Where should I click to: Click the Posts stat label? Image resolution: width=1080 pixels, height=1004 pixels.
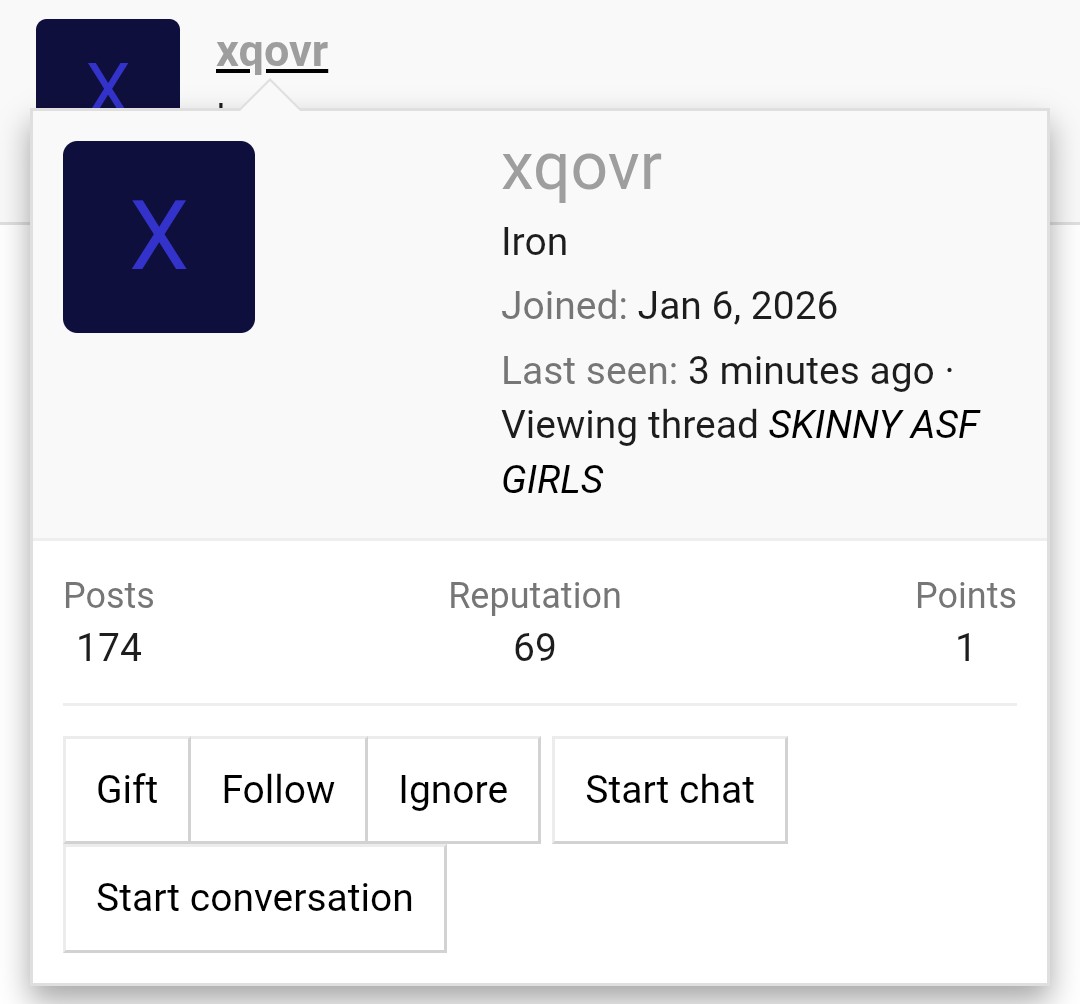108,595
